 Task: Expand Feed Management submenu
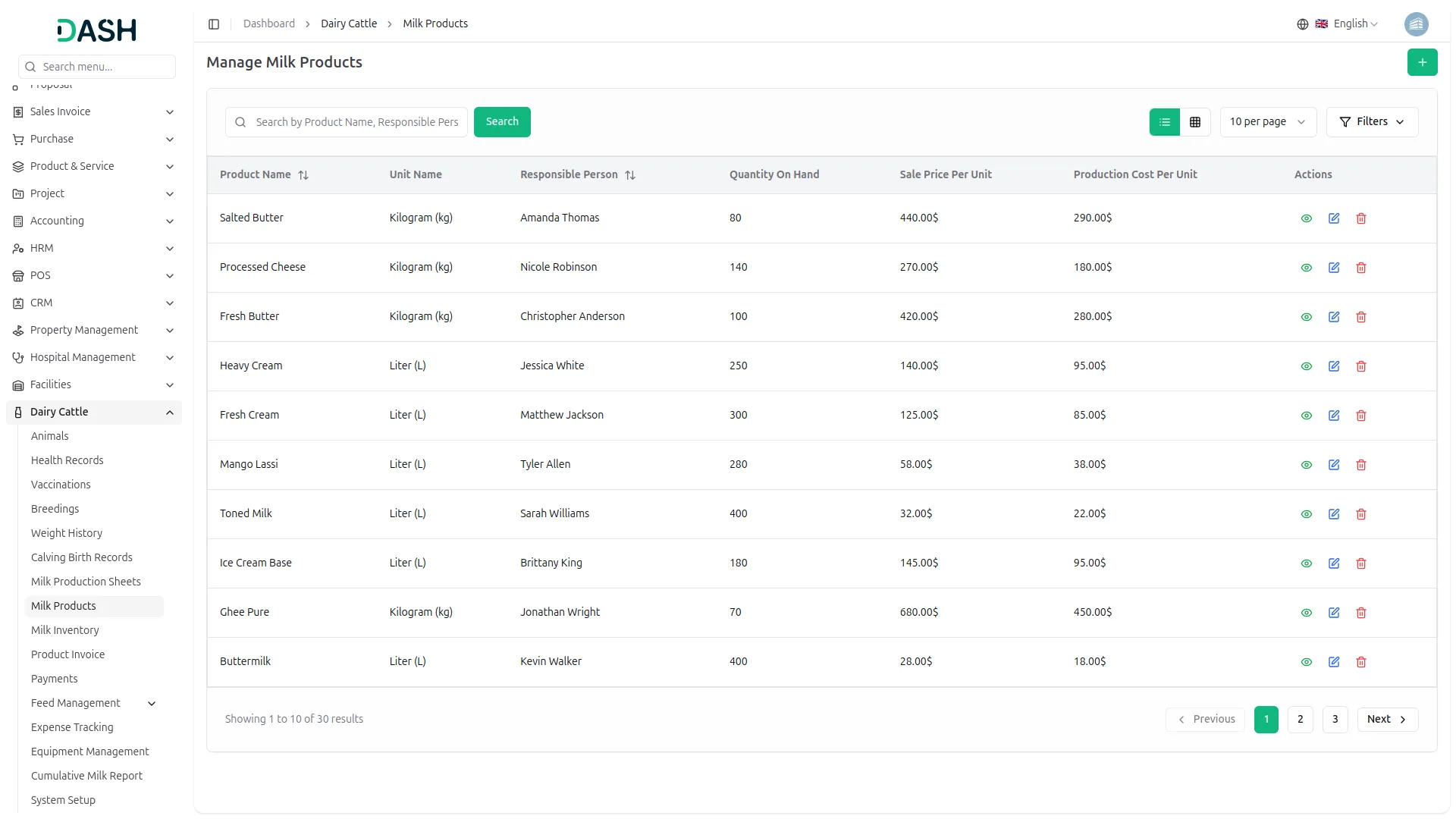point(152,704)
